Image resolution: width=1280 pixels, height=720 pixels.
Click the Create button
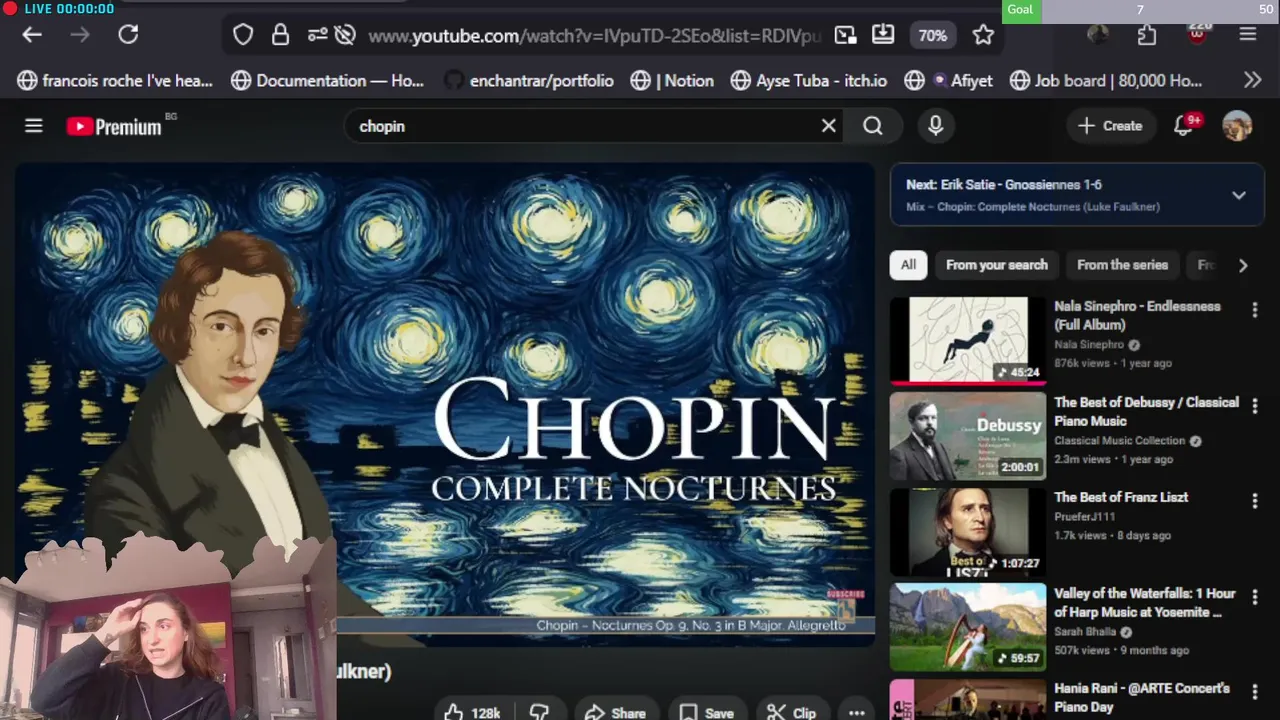[x=1110, y=126]
